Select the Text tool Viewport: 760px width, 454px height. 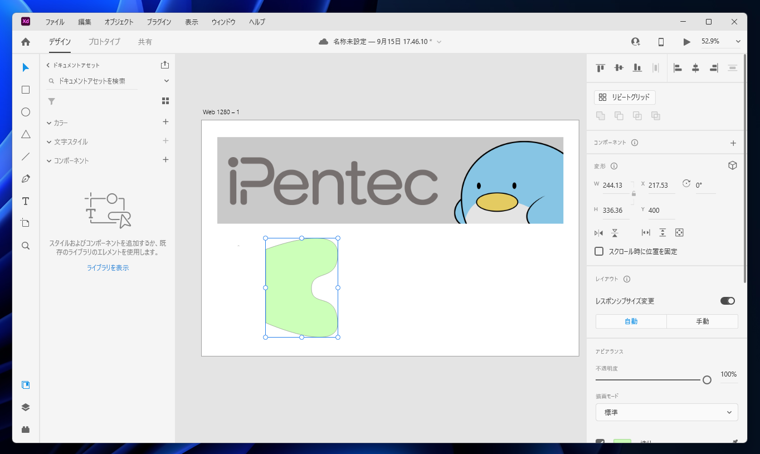click(x=26, y=201)
